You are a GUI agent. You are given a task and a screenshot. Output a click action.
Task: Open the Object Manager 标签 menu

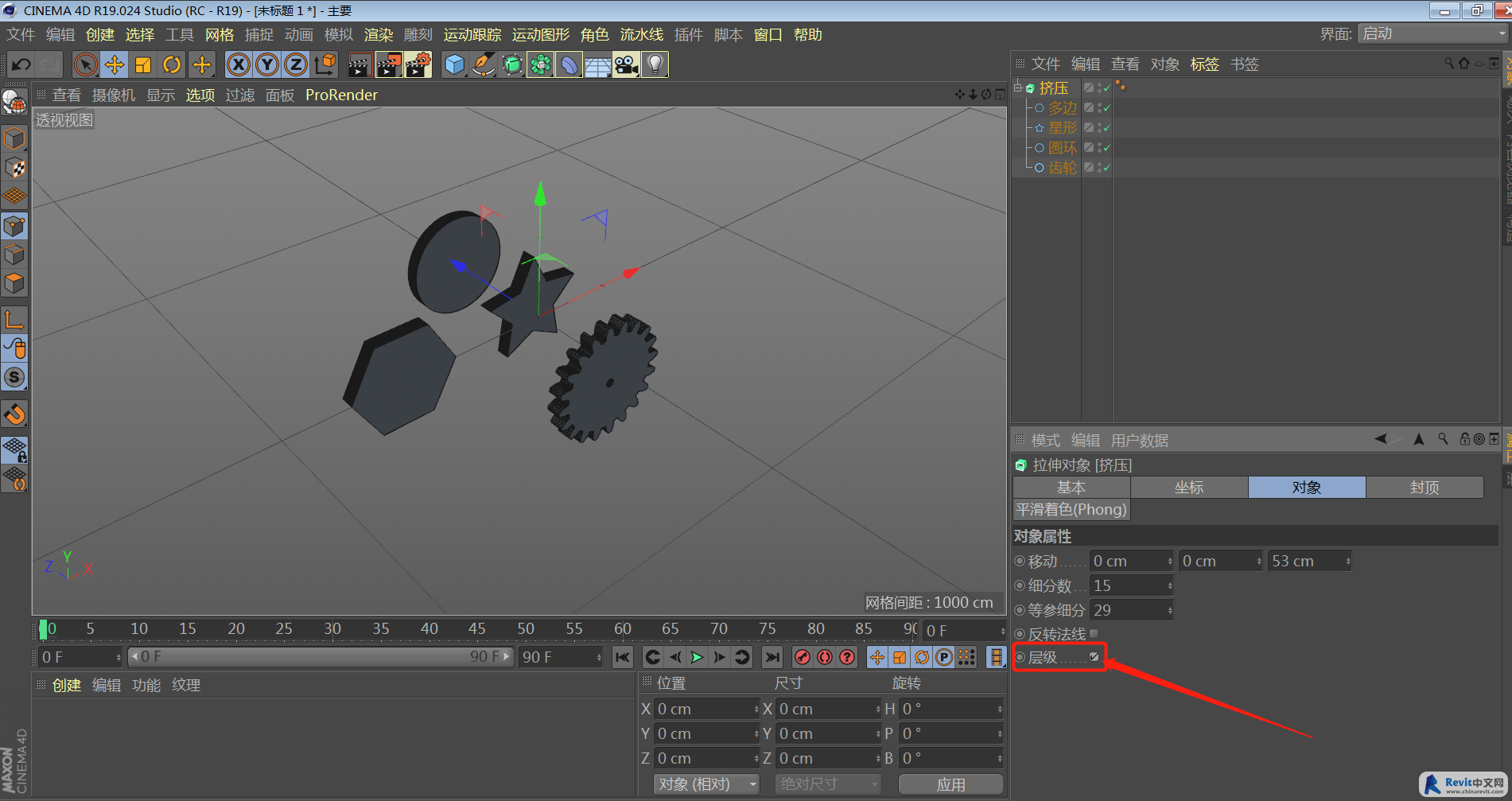coord(1204,64)
